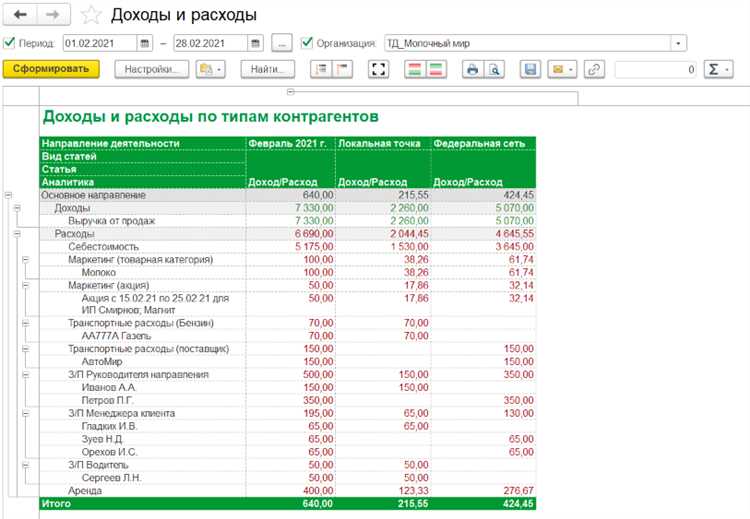Click the ТД_Молочный мир organization field
Image resolution: width=750 pixels, height=519 pixels.
tap(528, 44)
